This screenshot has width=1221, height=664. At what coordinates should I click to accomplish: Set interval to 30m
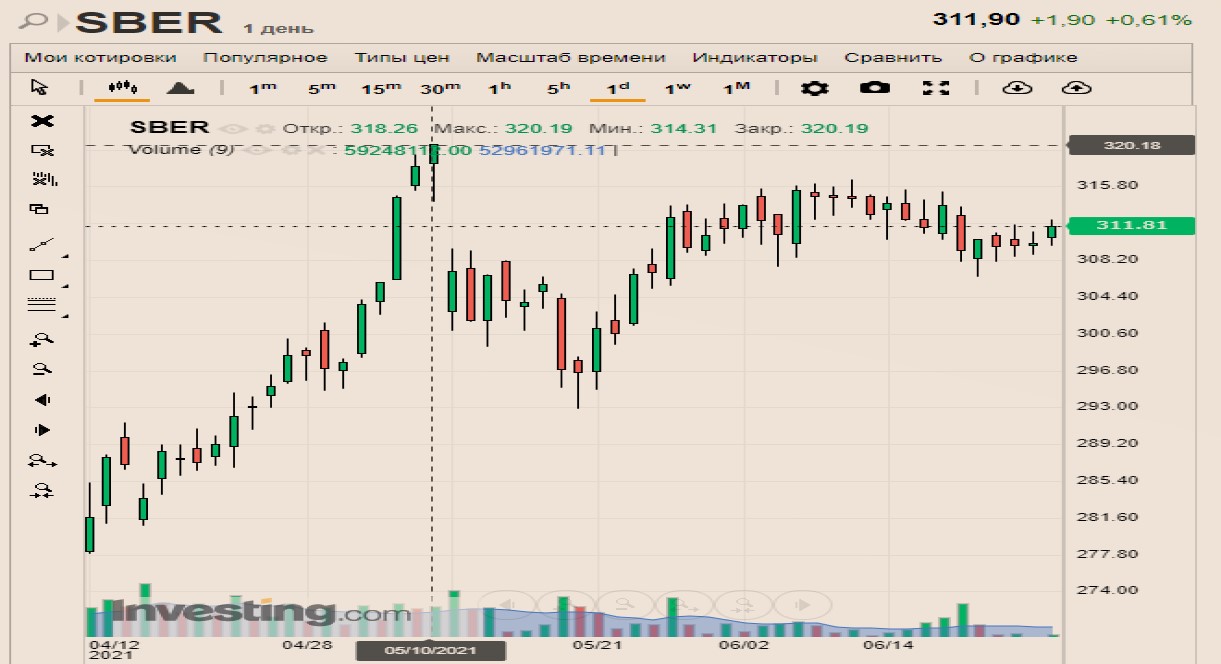[440, 88]
